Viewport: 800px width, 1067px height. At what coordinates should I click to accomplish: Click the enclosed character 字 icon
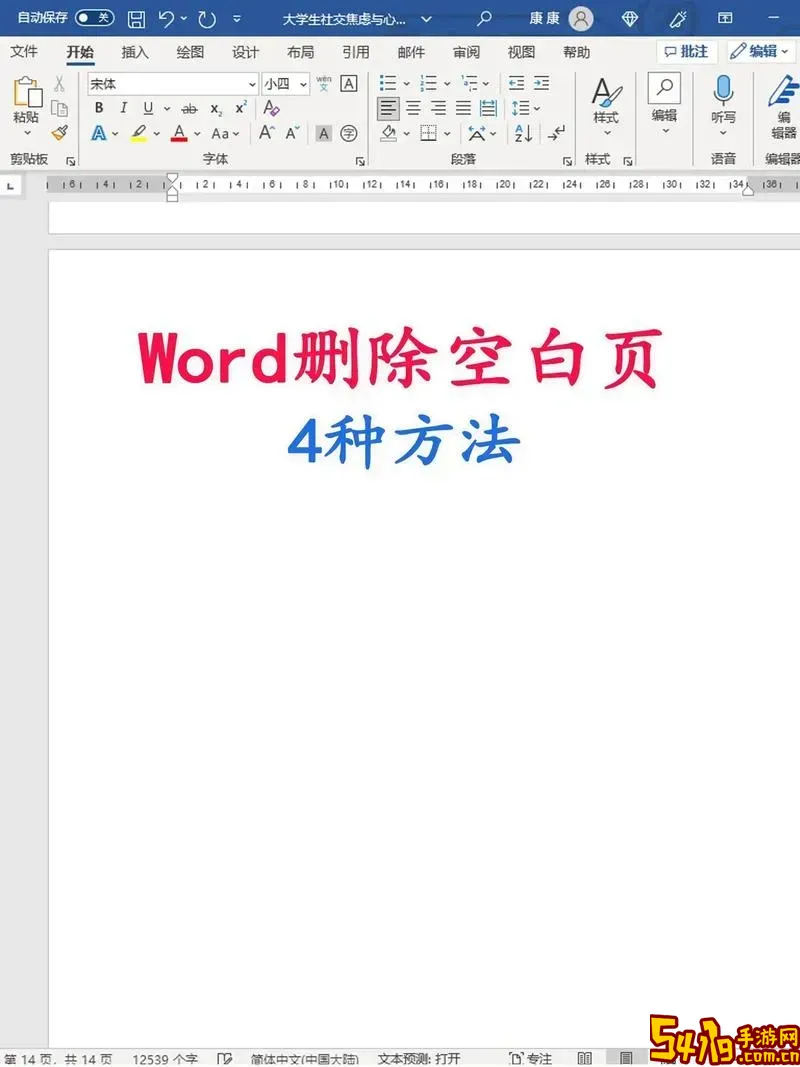pos(349,133)
